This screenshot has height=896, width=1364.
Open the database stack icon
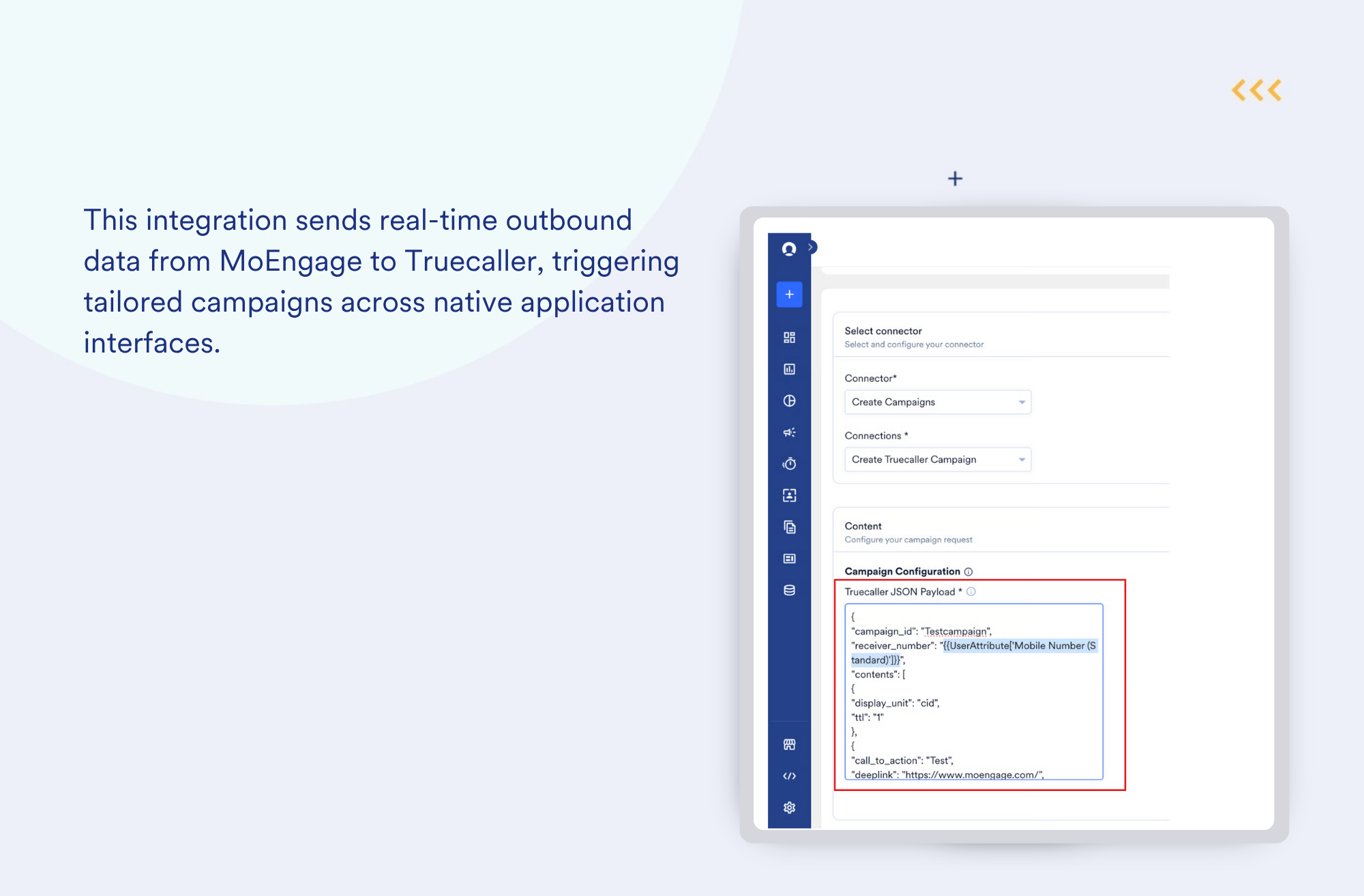[789, 591]
